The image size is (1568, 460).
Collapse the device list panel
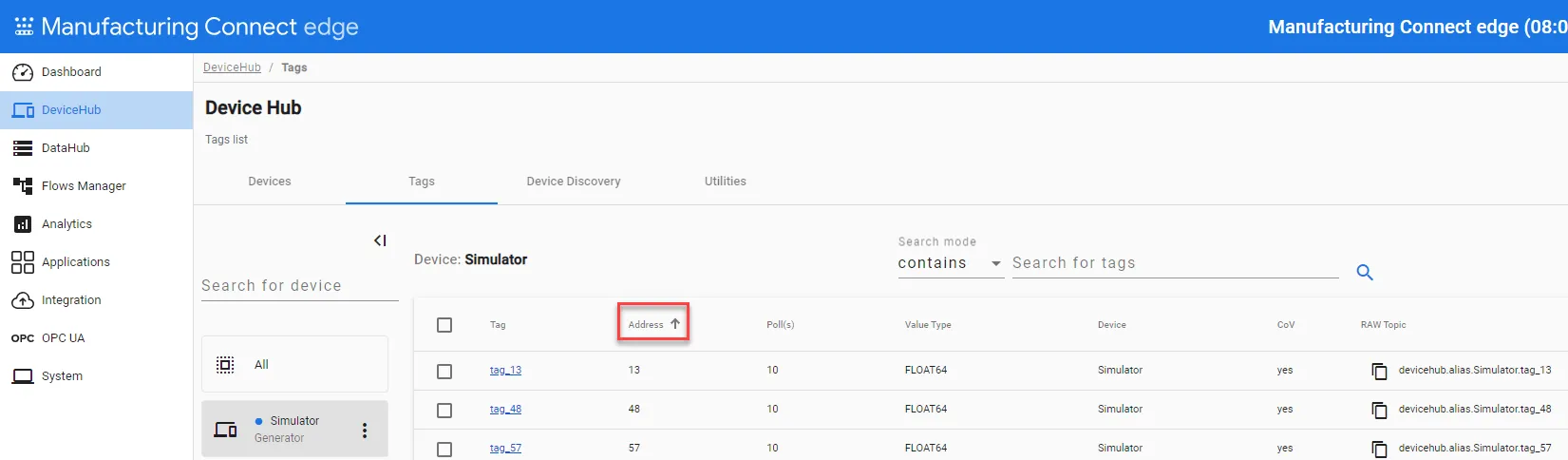click(380, 240)
